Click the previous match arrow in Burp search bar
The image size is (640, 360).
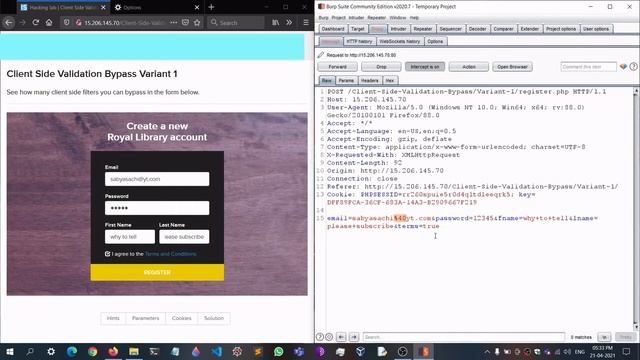click(x=341, y=337)
